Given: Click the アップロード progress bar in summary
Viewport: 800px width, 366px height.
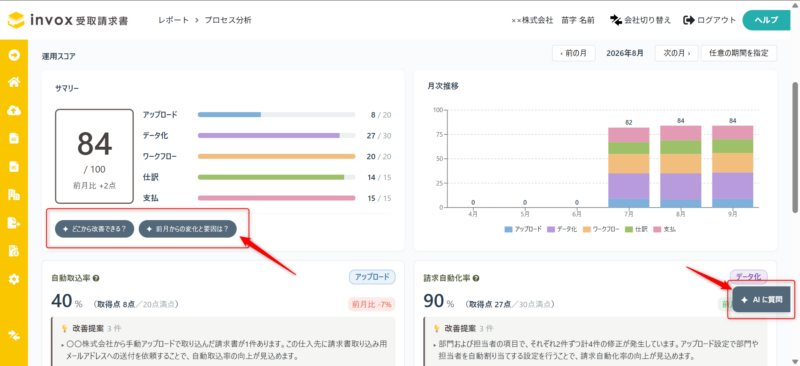Looking at the screenshot, I should pyautogui.click(x=277, y=115).
